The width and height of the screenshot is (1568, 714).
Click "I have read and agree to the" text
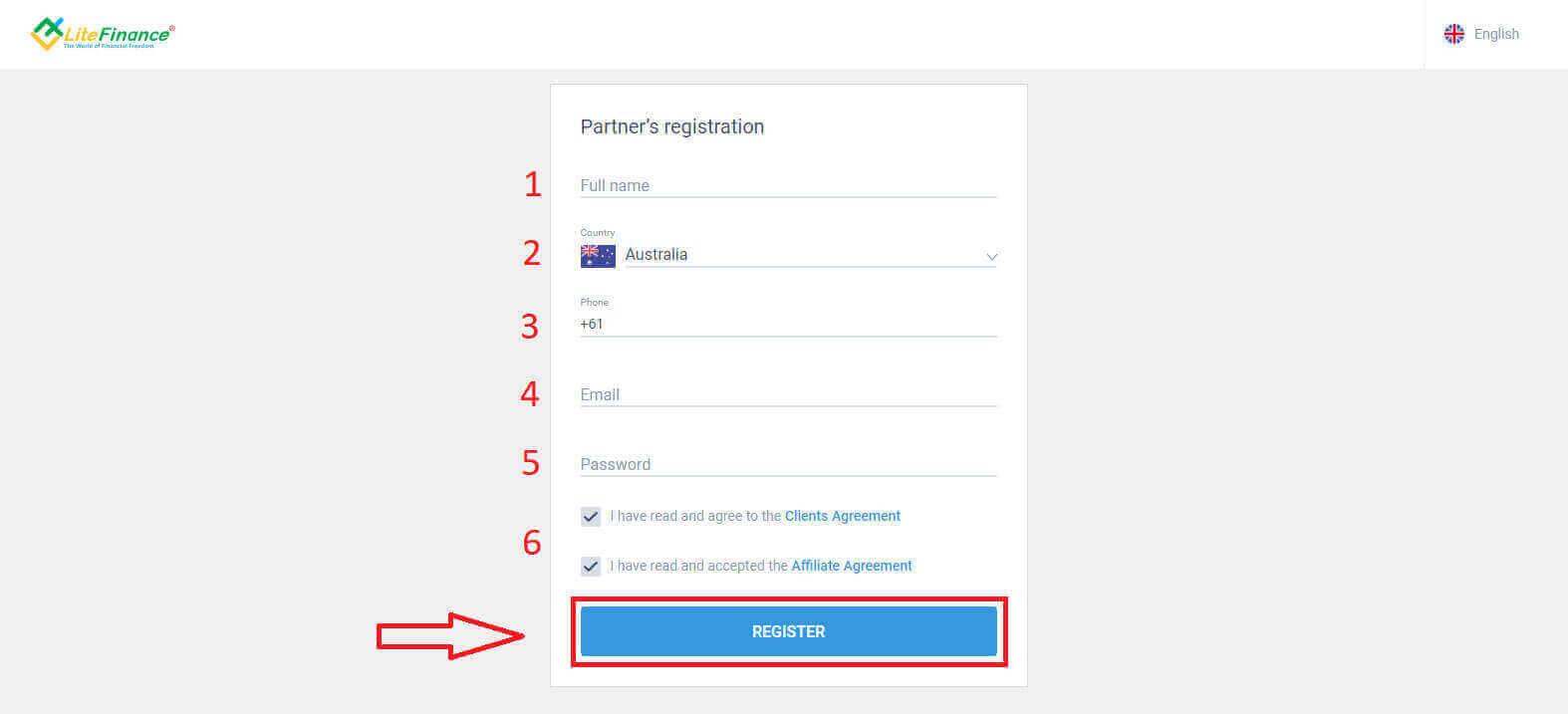coord(695,516)
